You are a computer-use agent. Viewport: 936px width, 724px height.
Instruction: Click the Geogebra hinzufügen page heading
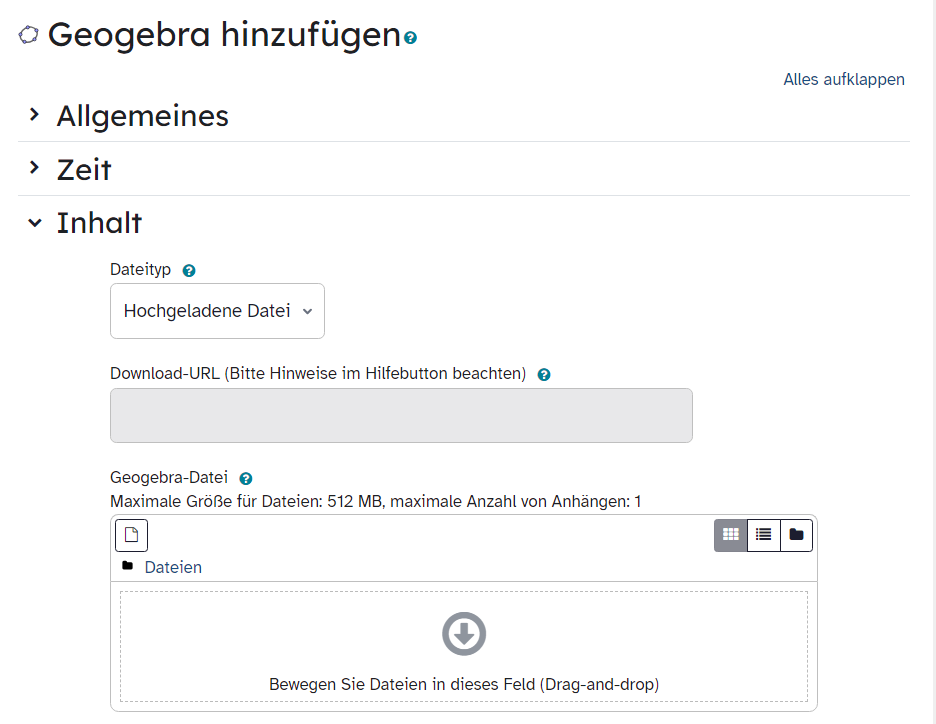(x=224, y=35)
